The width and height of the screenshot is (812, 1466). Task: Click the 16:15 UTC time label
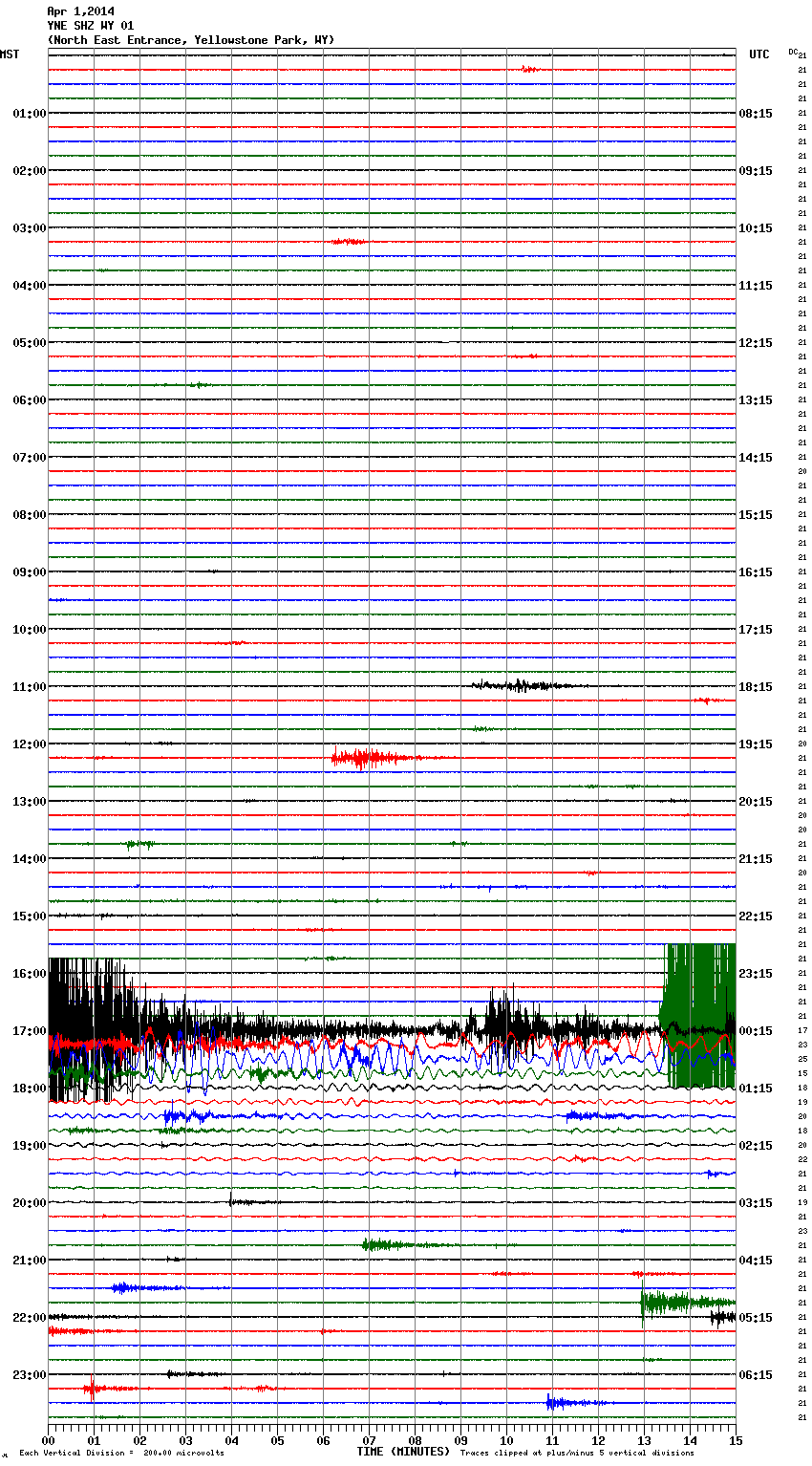tap(756, 572)
